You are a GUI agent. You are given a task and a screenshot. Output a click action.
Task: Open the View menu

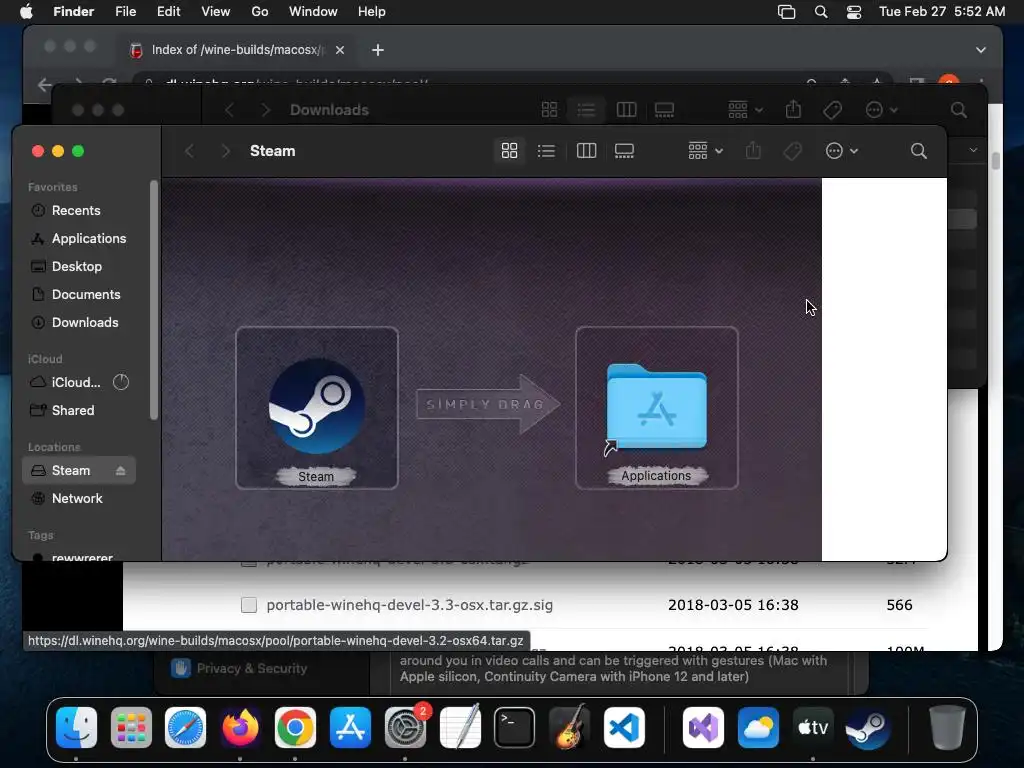[x=216, y=12]
